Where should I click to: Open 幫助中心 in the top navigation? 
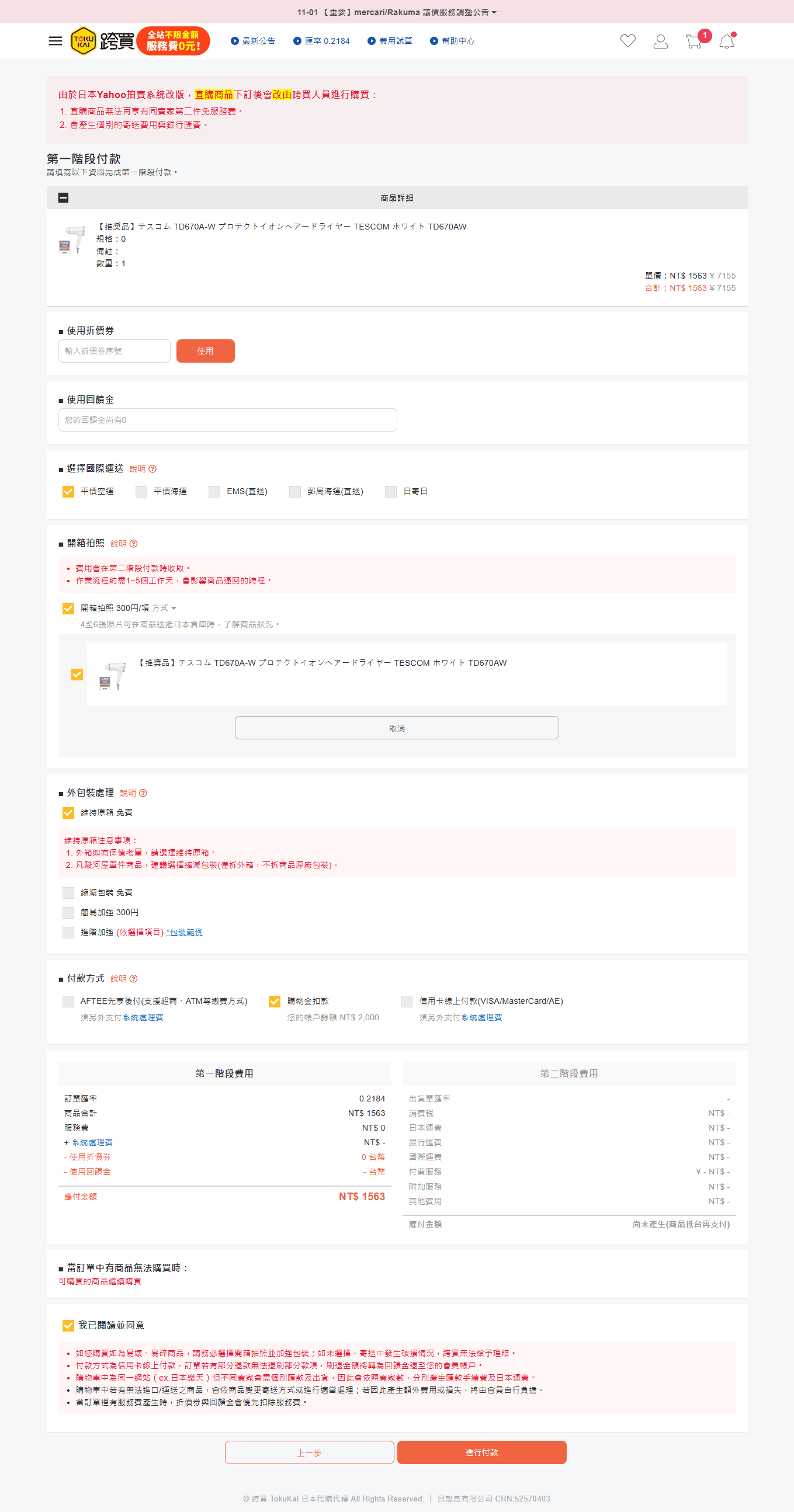point(453,41)
